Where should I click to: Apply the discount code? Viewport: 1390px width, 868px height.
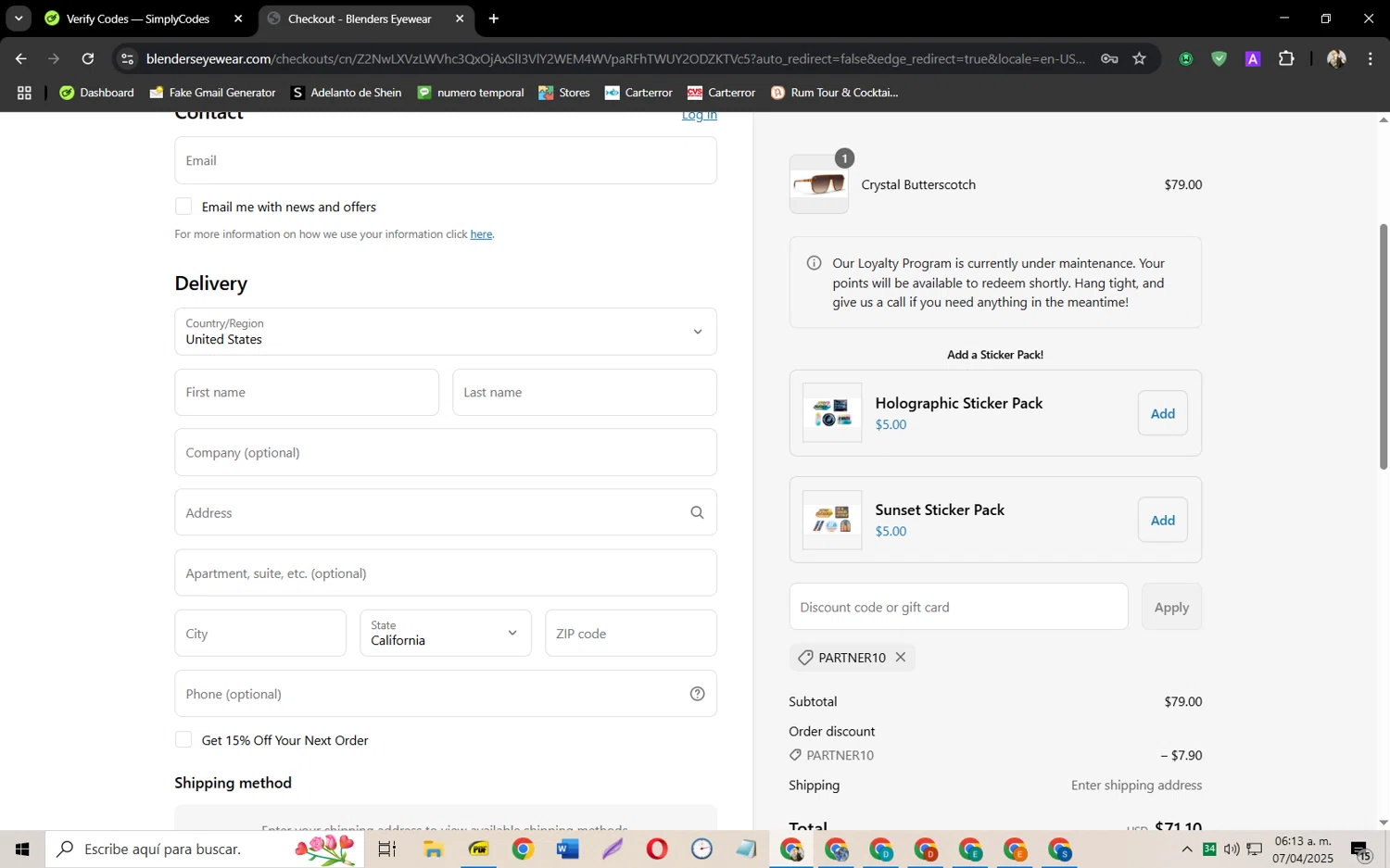pos(1171,607)
